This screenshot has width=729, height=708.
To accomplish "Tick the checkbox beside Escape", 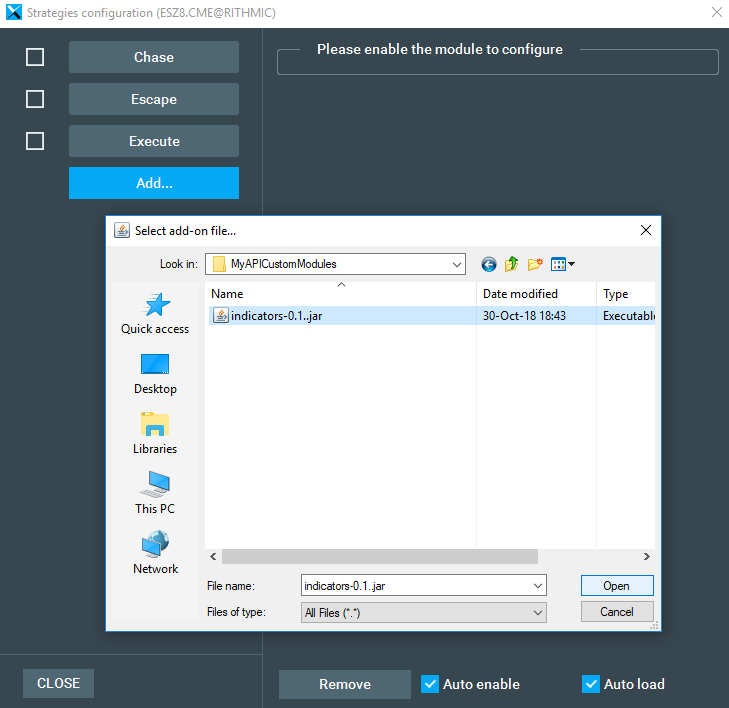I will pyautogui.click(x=35, y=99).
